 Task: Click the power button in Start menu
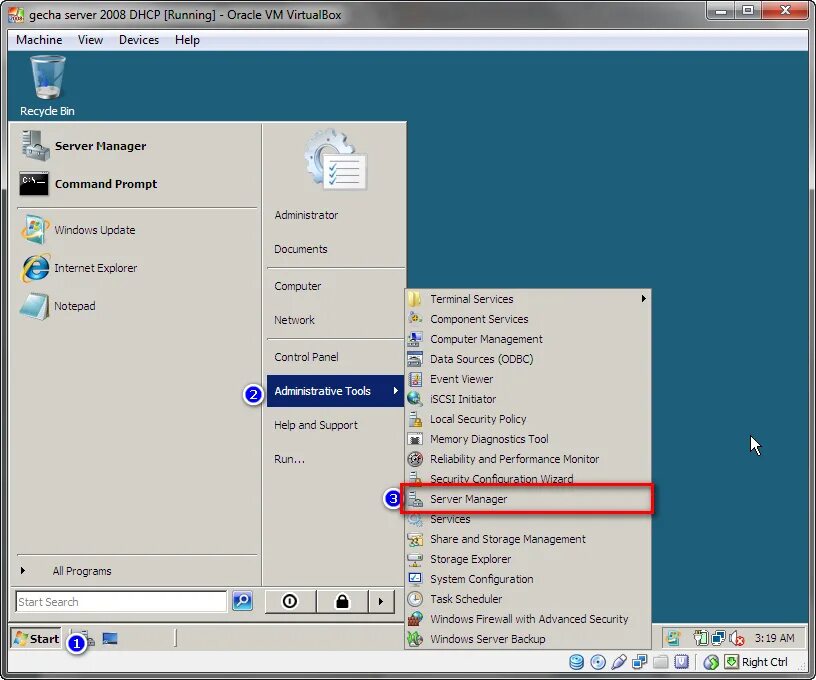tap(290, 601)
